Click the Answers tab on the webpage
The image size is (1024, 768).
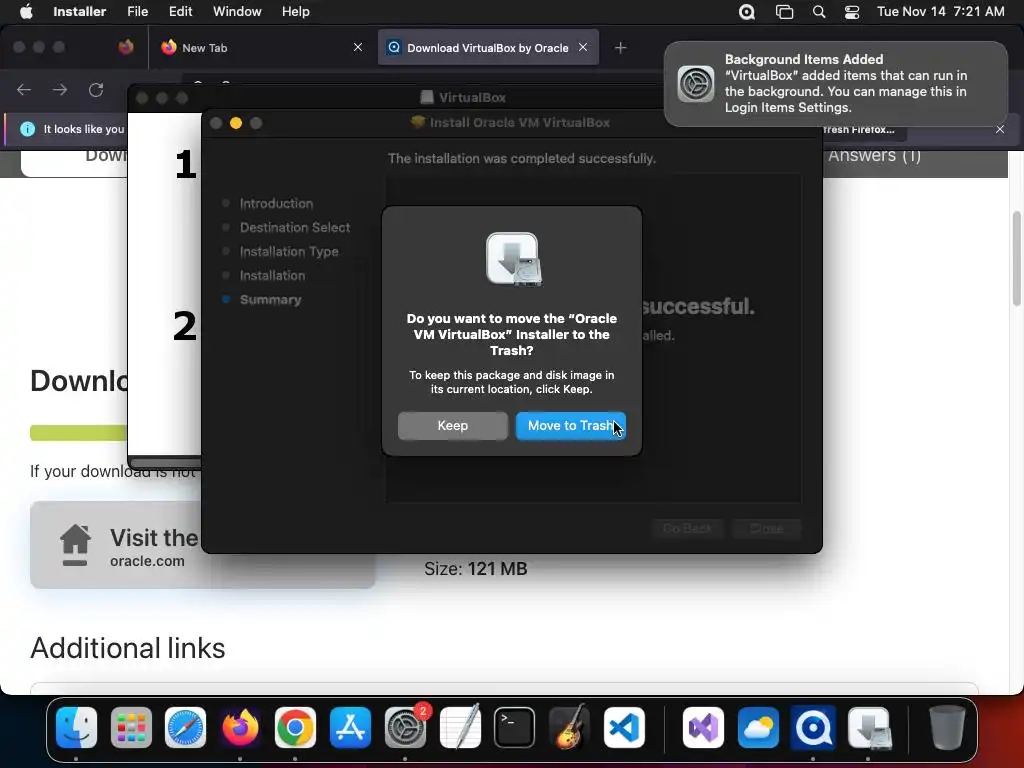pyautogui.click(x=874, y=155)
